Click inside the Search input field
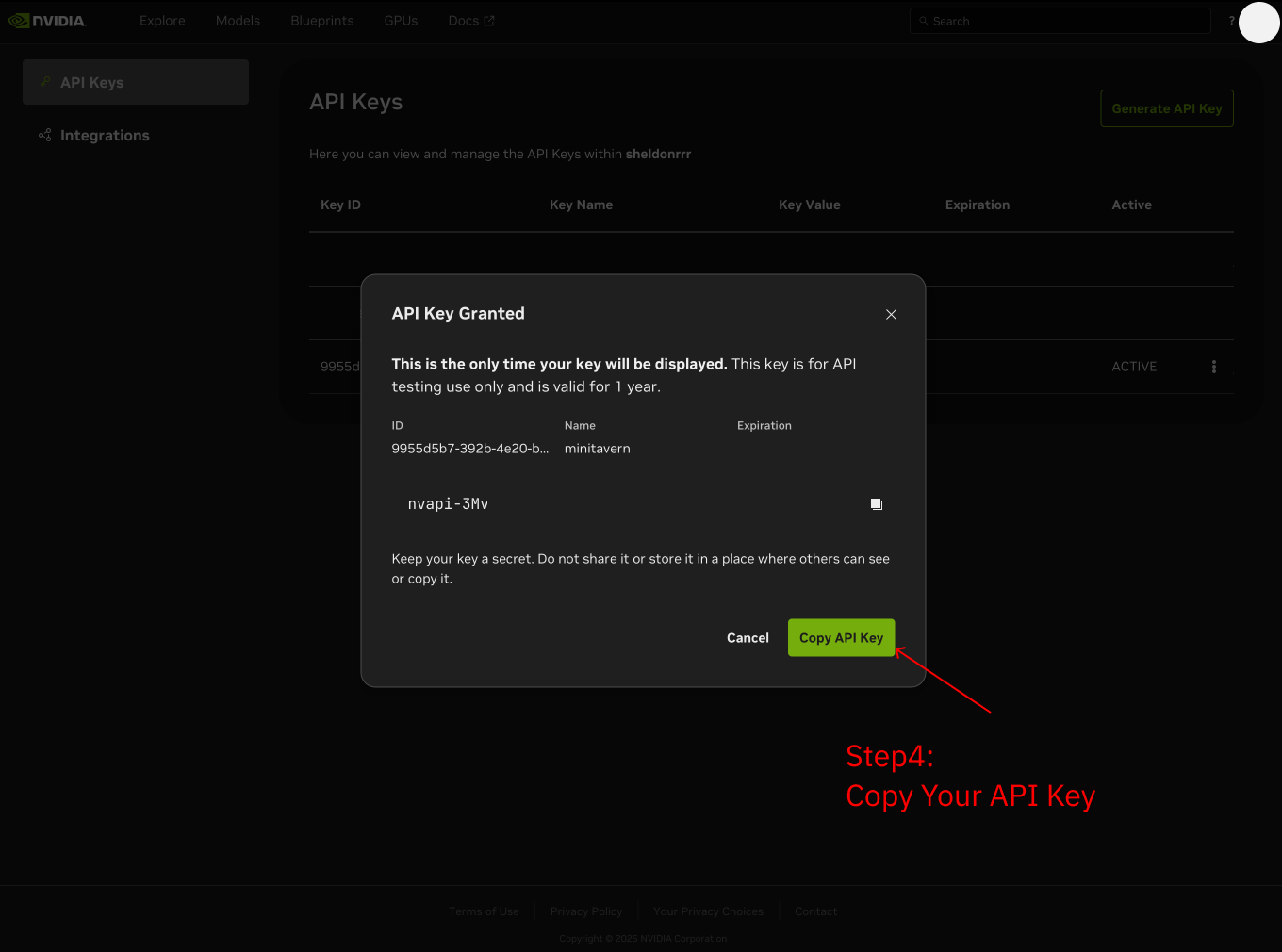Screen dimensions: 1282x952 (x=1060, y=20)
